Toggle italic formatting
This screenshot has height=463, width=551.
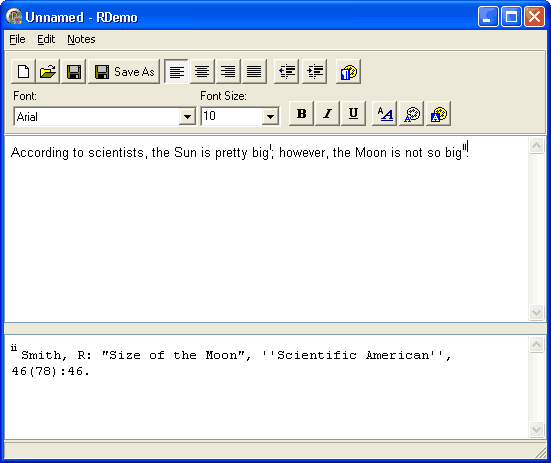tap(328, 113)
